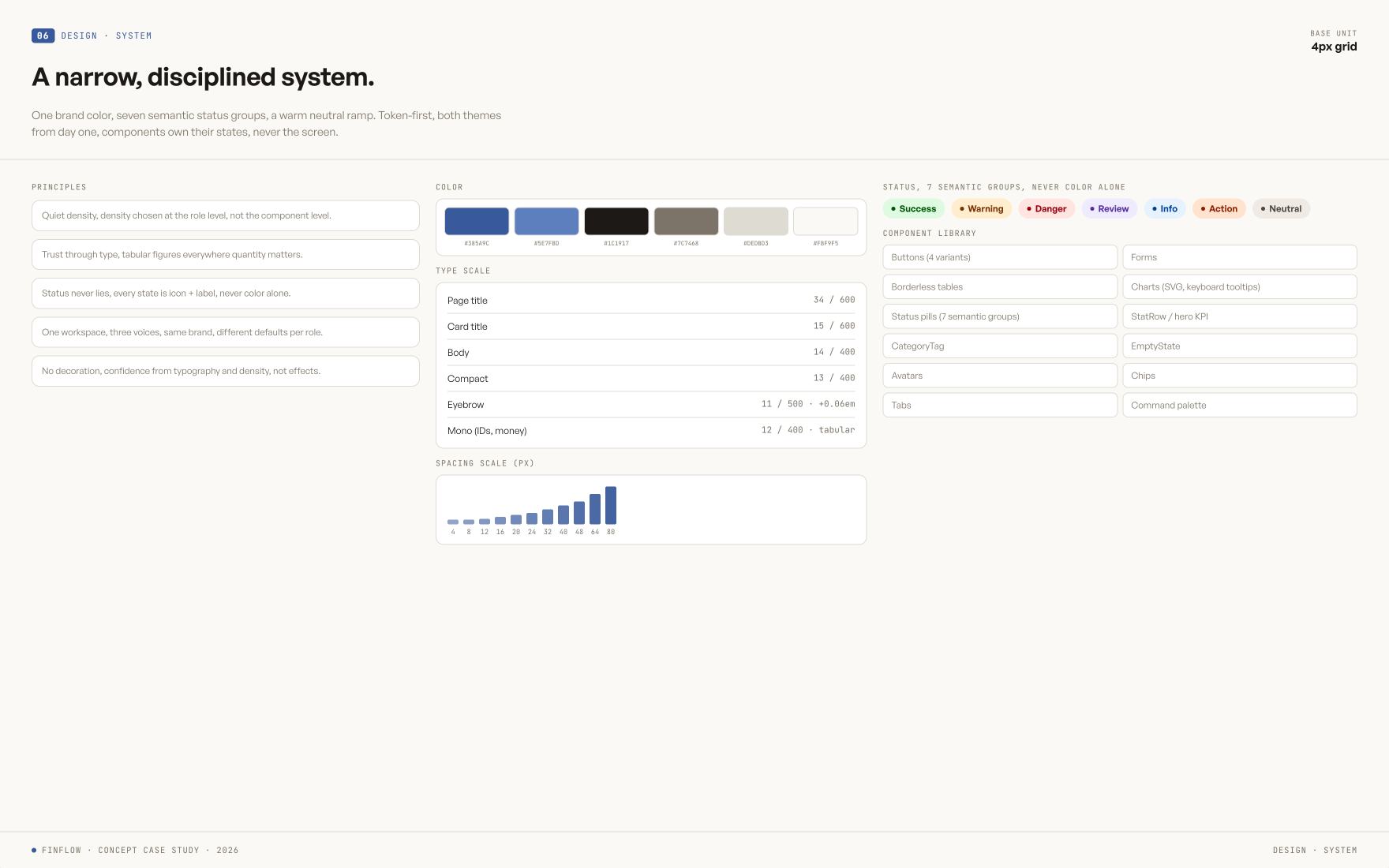Viewport: 1389px width, 868px height.
Task: Click the Review status pill
Action: [1109, 208]
